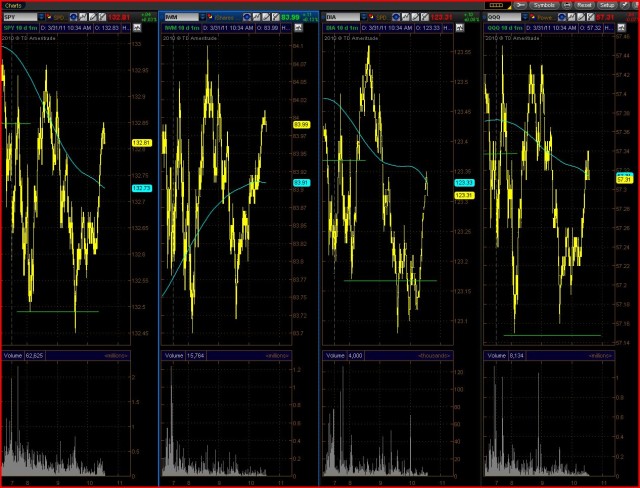
Task: Select the pencil drawing icon in SPY toolbar
Action: pyautogui.click(x=93, y=17)
